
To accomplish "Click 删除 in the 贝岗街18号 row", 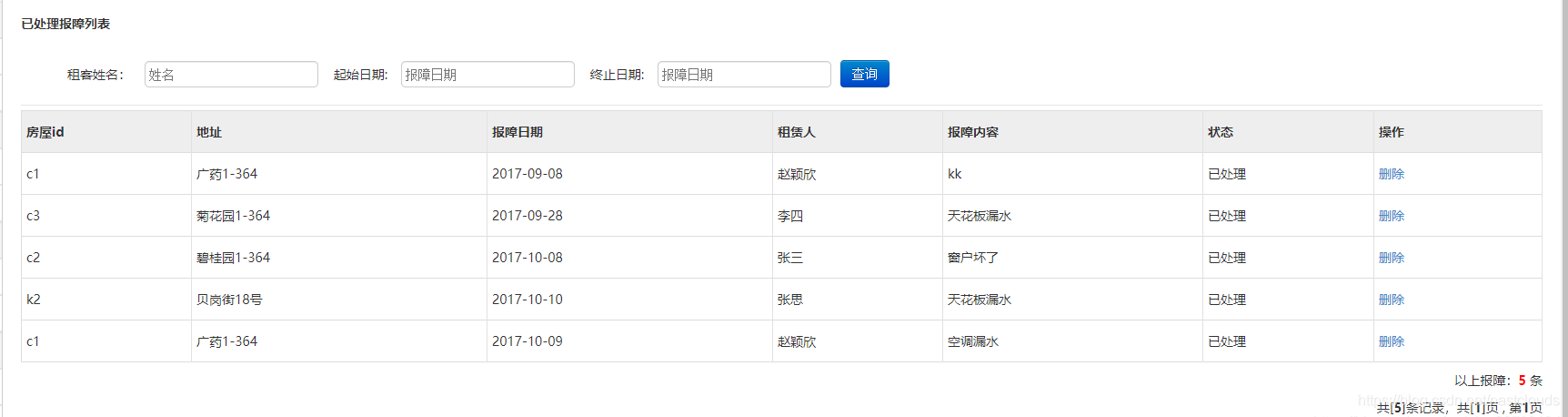I will pyautogui.click(x=1391, y=300).
